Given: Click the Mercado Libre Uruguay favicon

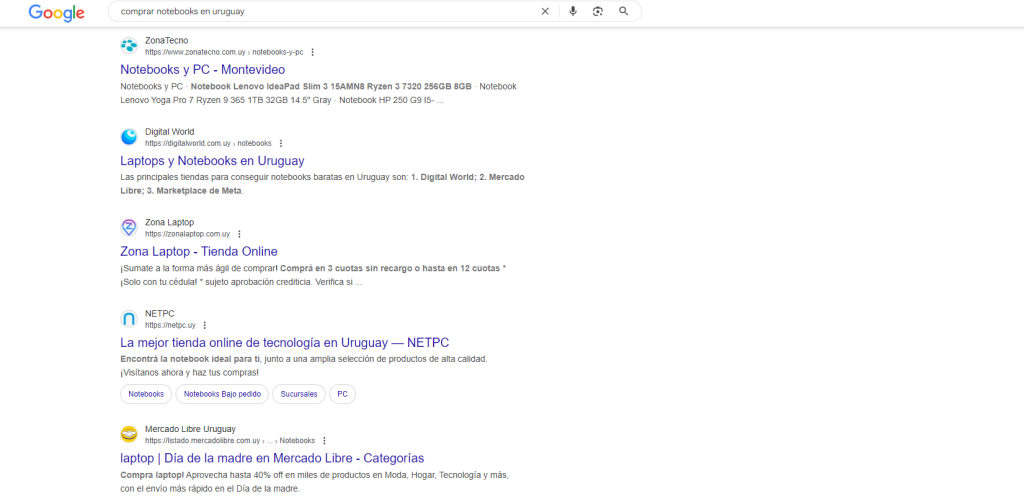Looking at the screenshot, I should (x=129, y=434).
